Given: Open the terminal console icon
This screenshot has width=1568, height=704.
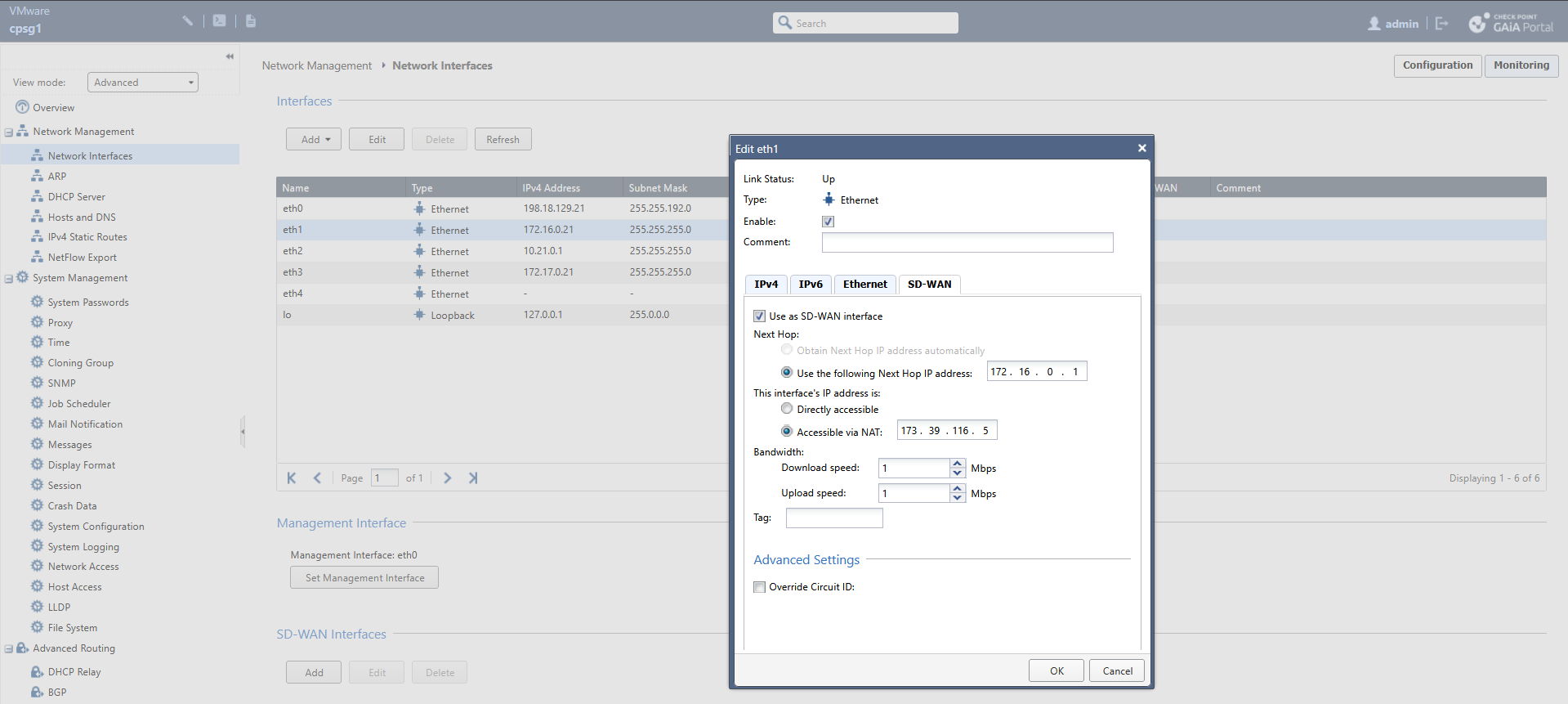Looking at the screenshot, I should [219, 21].
